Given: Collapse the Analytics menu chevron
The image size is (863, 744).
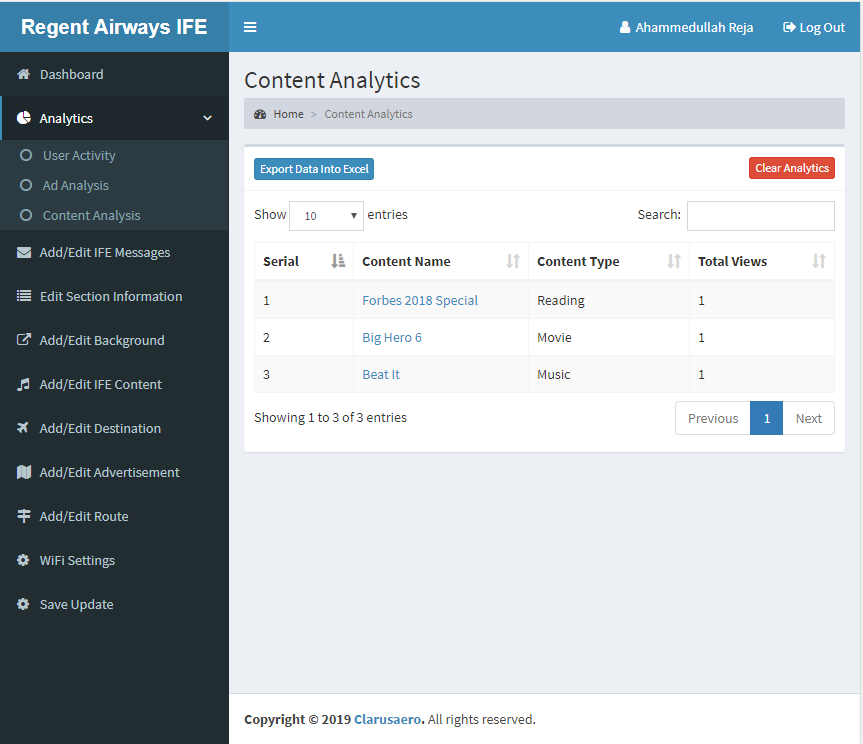Looking at the screenshot, I should tap(208, 118).
